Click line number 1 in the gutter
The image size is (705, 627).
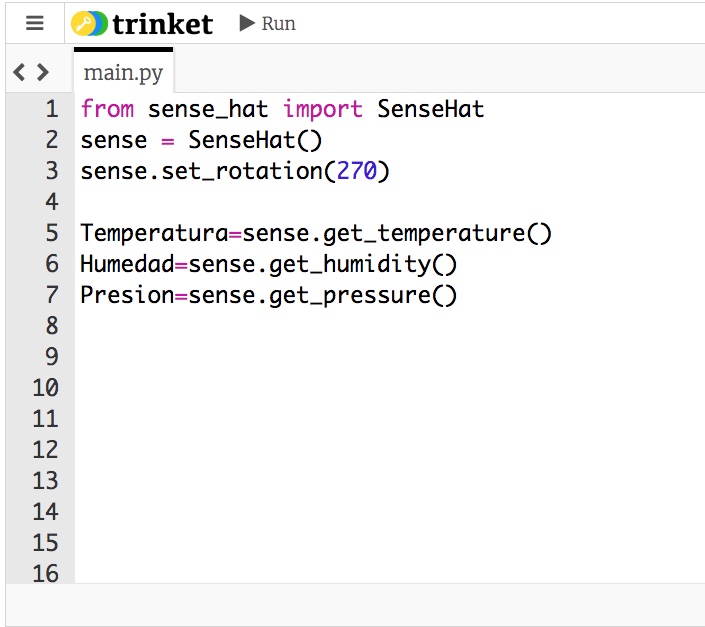tap(52, 109)
